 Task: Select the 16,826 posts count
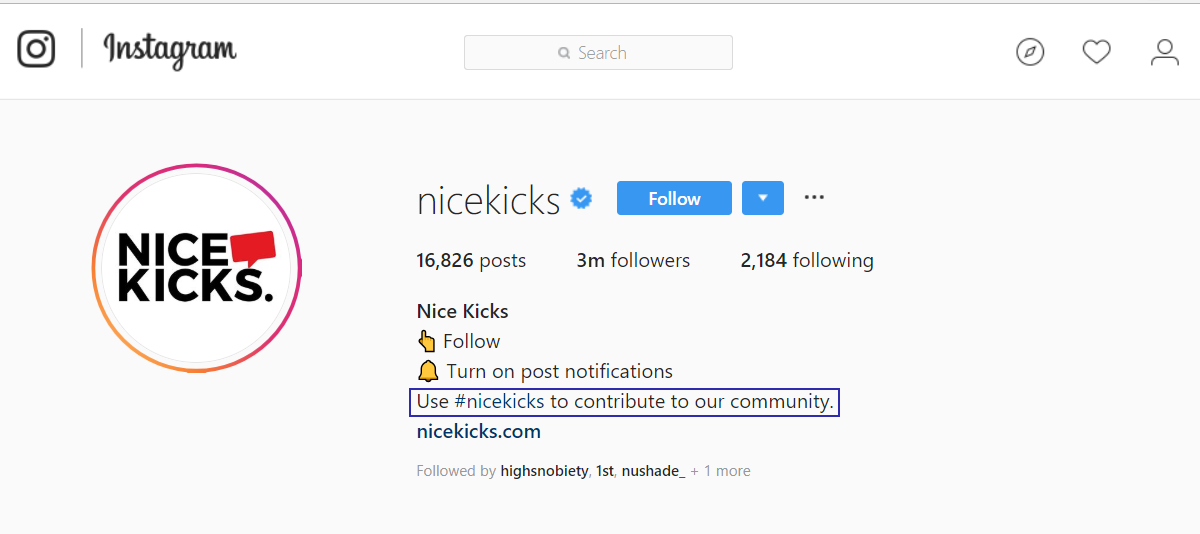[471, 261]
